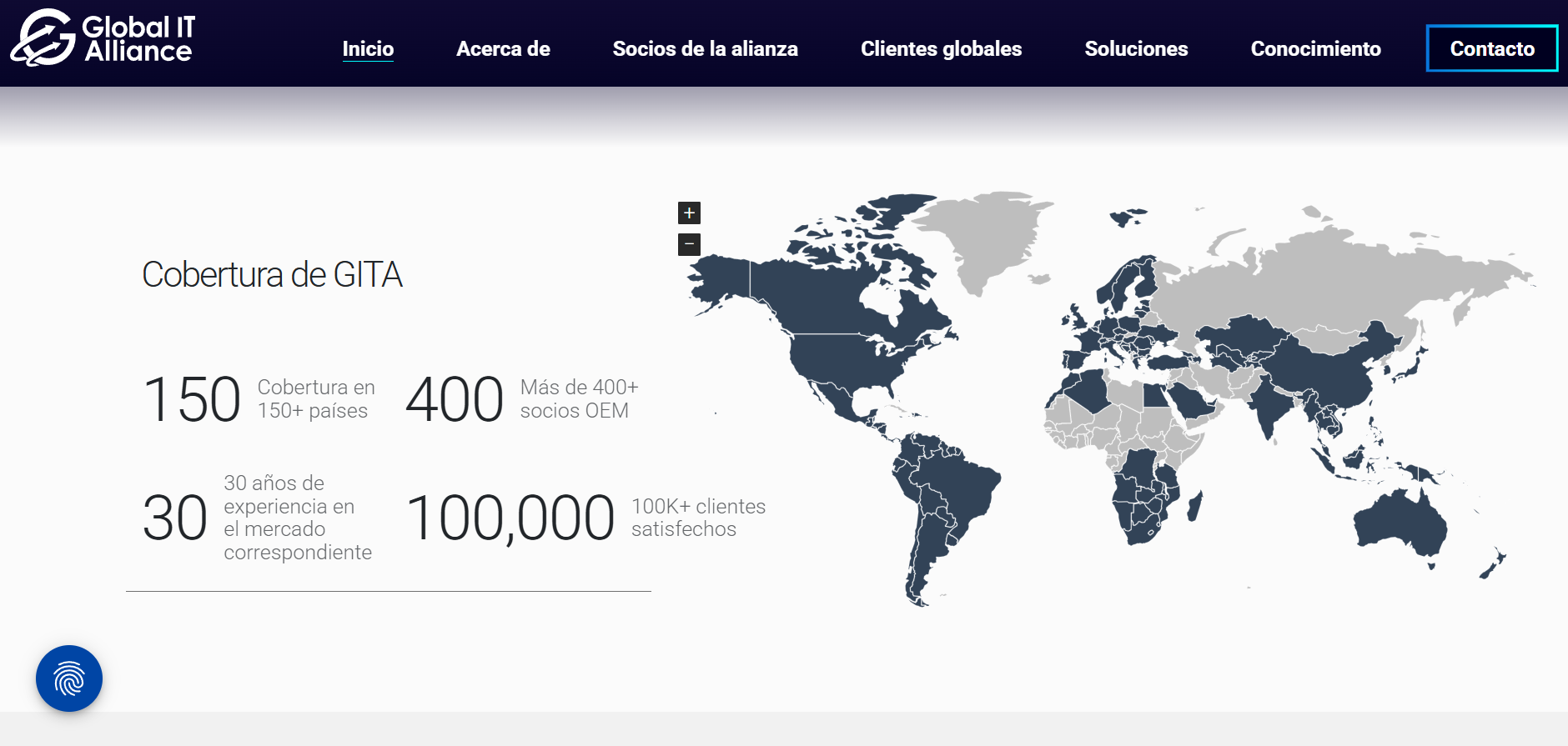Click the 150 countries statistic number
The height and width of the screenshot is (746, 1568).
pyautogui.click(x=192, y=399)
